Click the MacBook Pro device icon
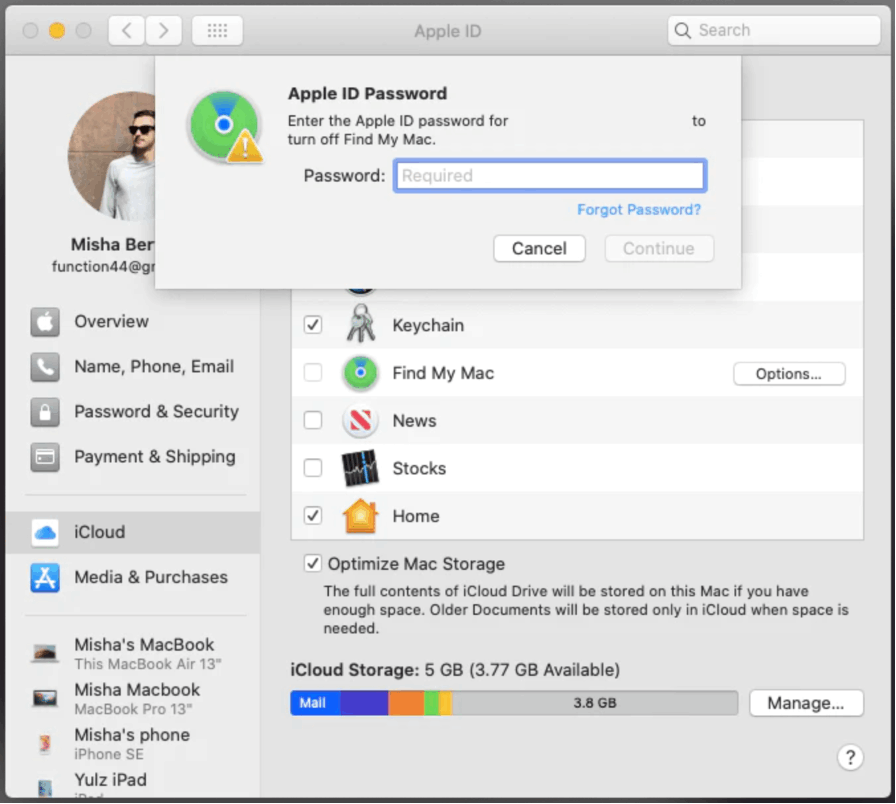896x804 pixels. 45,698
